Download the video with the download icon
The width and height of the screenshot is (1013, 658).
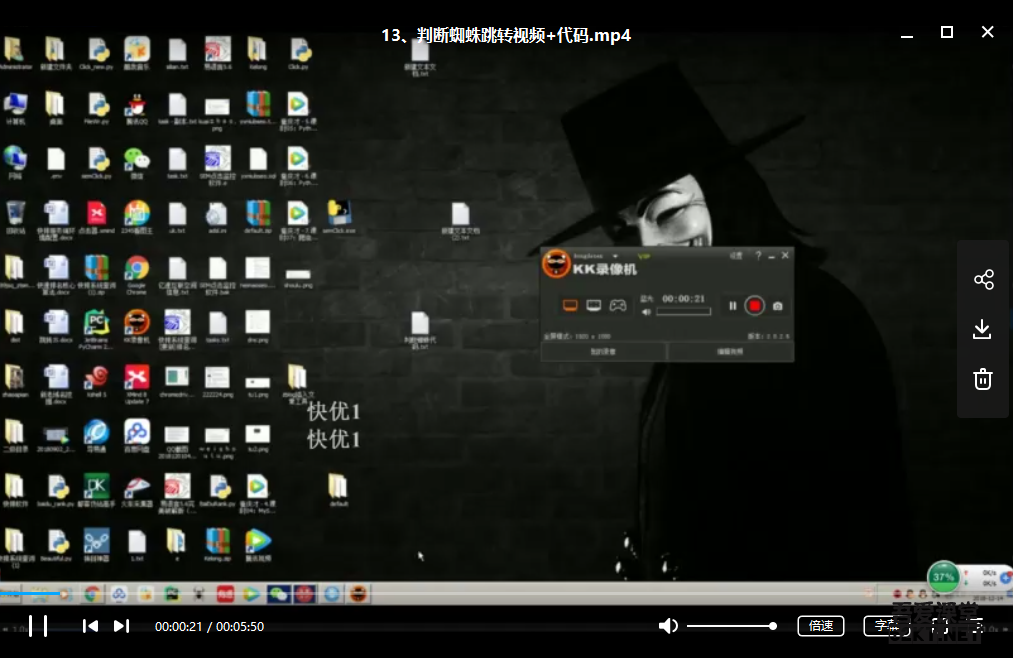pos(983,329)
